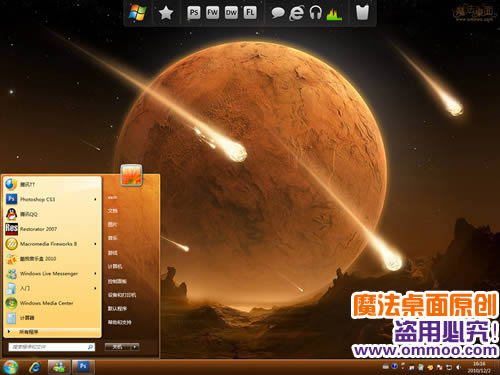Screen dimensions: 500x375
Task: Click the Windows flag dock icon
Action: click(137, 13)
